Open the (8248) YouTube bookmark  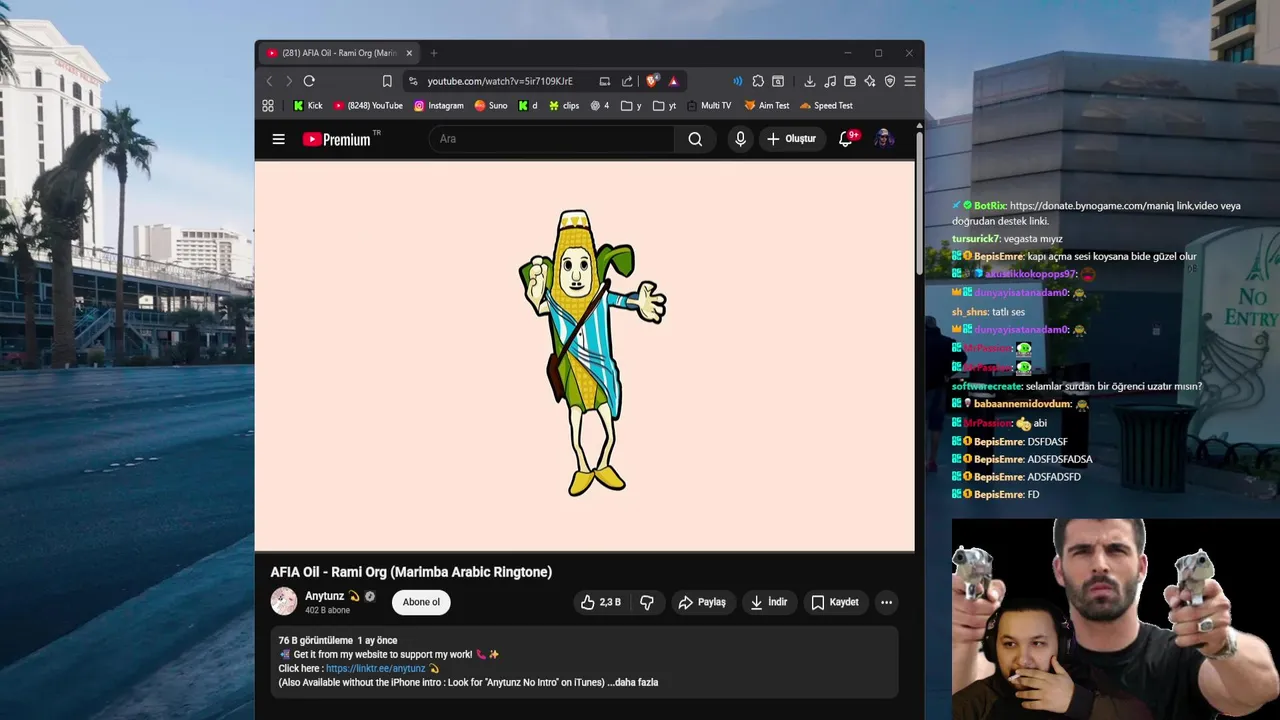(368, 105)
